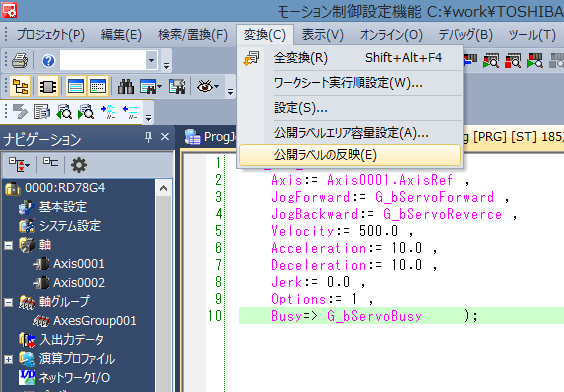Select Axis0002 in the tree
Image resolution: width=564 pixels, height=392 pixels.
(79, 283)
